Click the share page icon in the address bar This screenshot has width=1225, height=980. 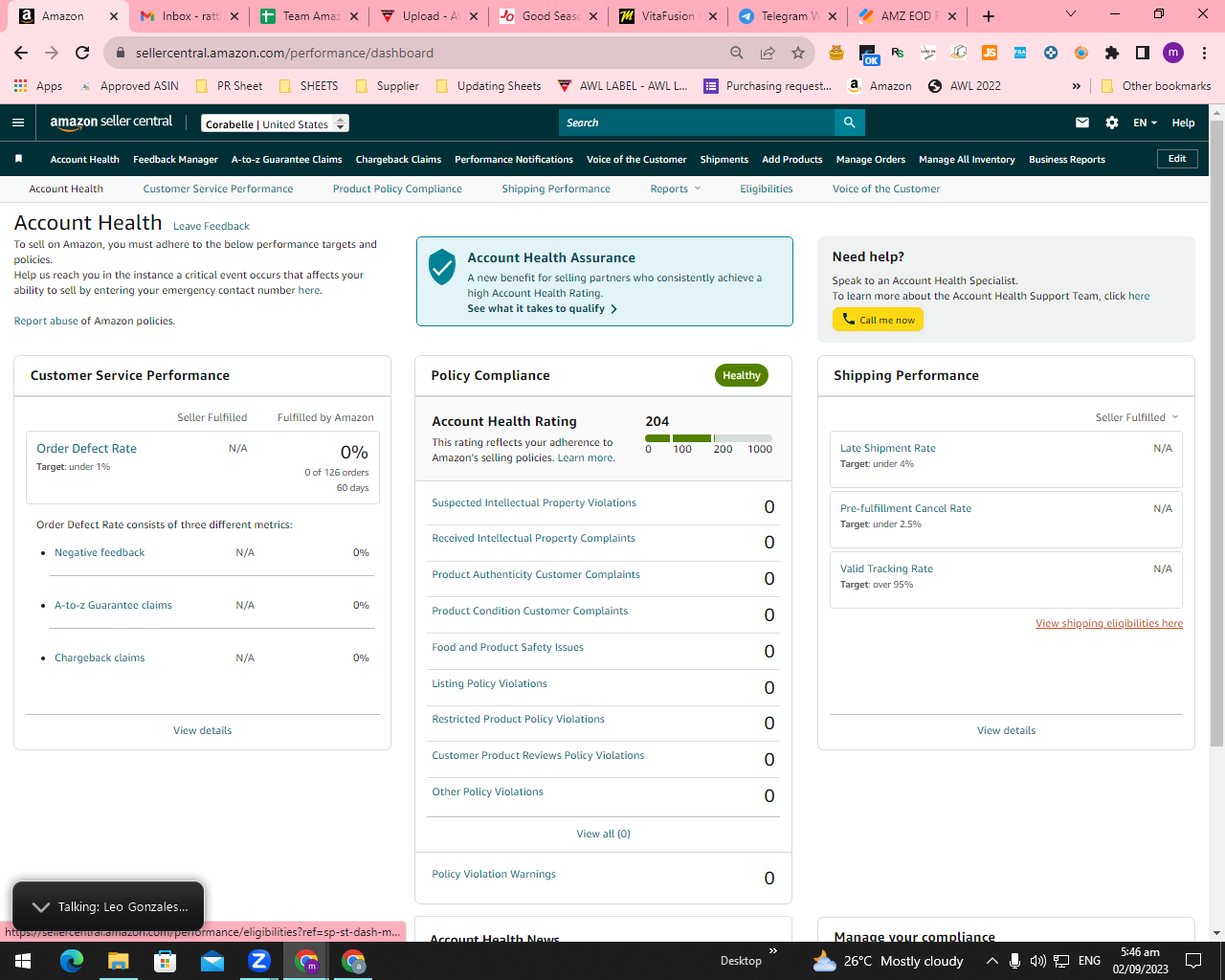[x=768, y=53]
